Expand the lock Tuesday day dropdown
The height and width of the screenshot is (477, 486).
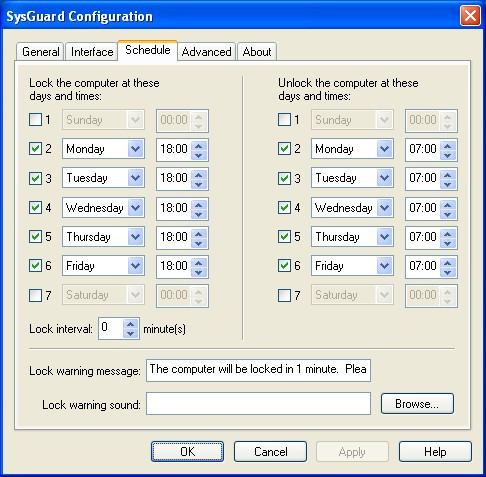pyautogui.click(x=135, y=178)
